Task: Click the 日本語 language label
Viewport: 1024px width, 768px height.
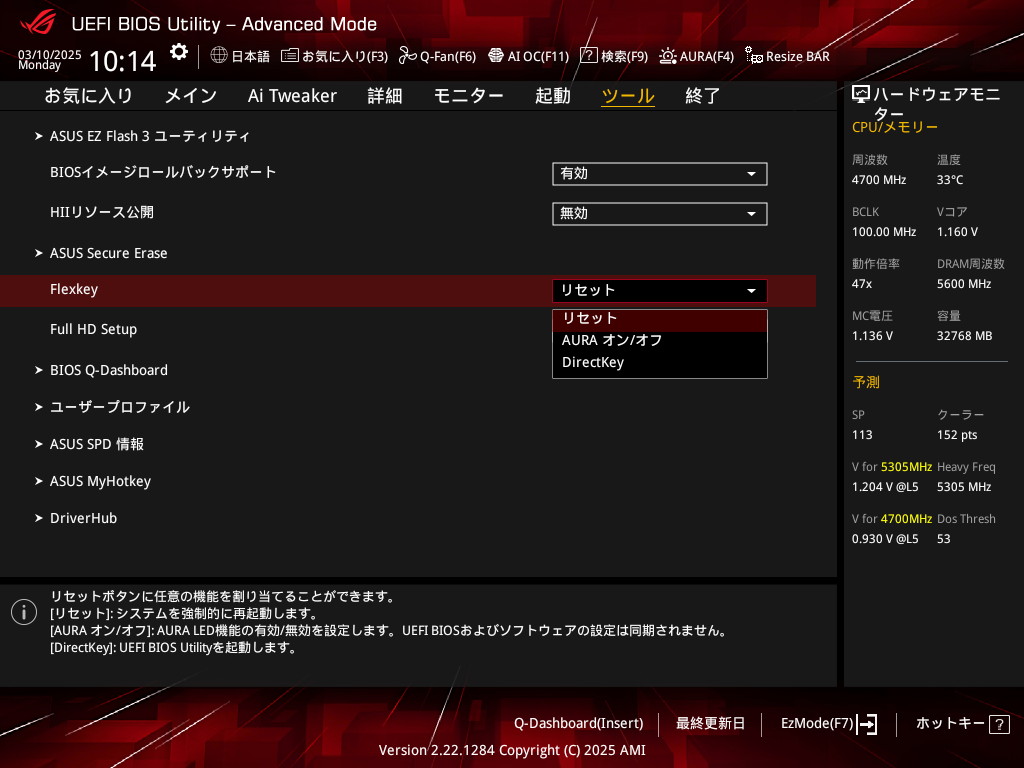Action: pos(251,56)
